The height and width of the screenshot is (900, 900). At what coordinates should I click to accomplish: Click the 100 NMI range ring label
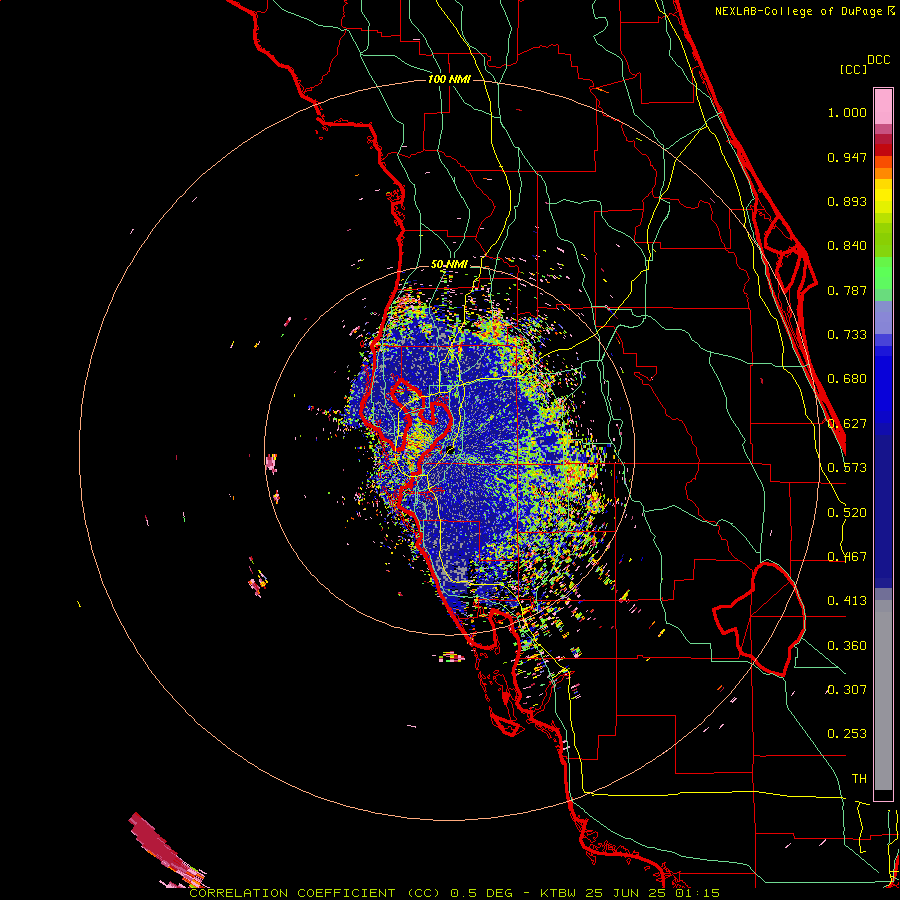[x=449, y=79]
